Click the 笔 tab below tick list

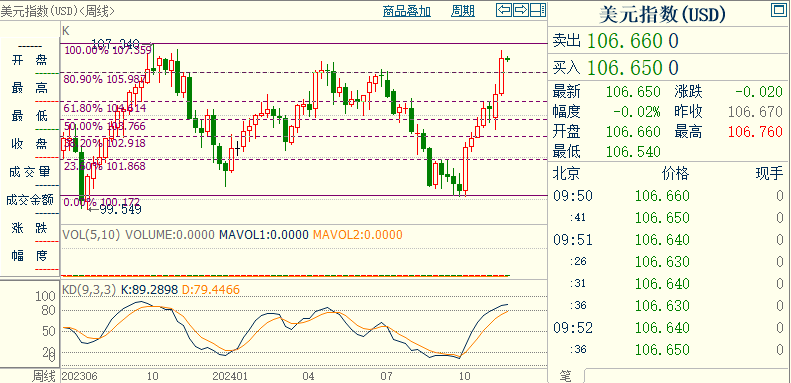coord(566,376)
